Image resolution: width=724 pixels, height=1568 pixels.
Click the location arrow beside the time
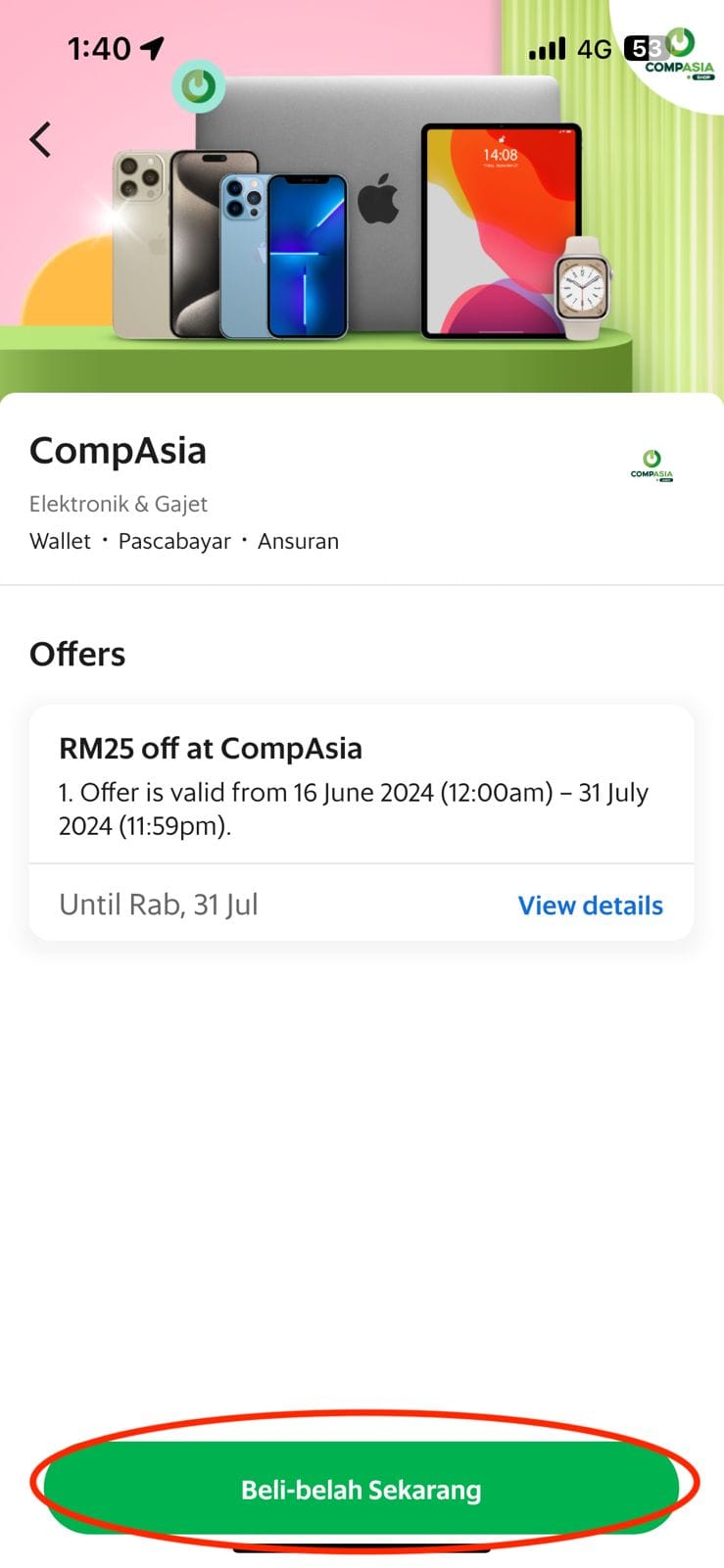click(153, 47)
